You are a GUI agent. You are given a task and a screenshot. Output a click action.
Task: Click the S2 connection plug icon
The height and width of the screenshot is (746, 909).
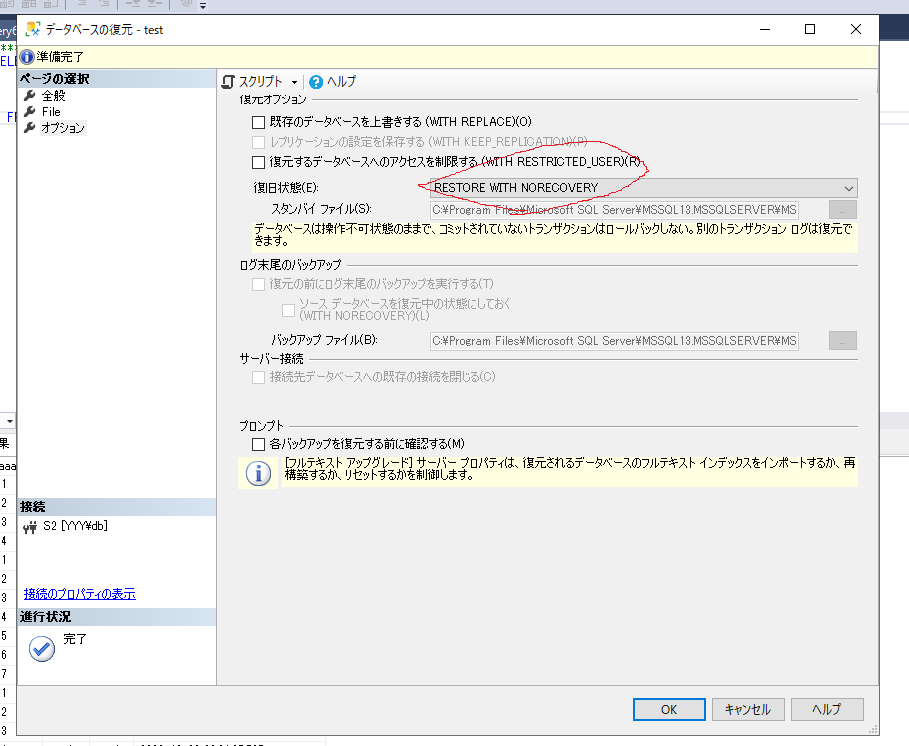[30, 527]
